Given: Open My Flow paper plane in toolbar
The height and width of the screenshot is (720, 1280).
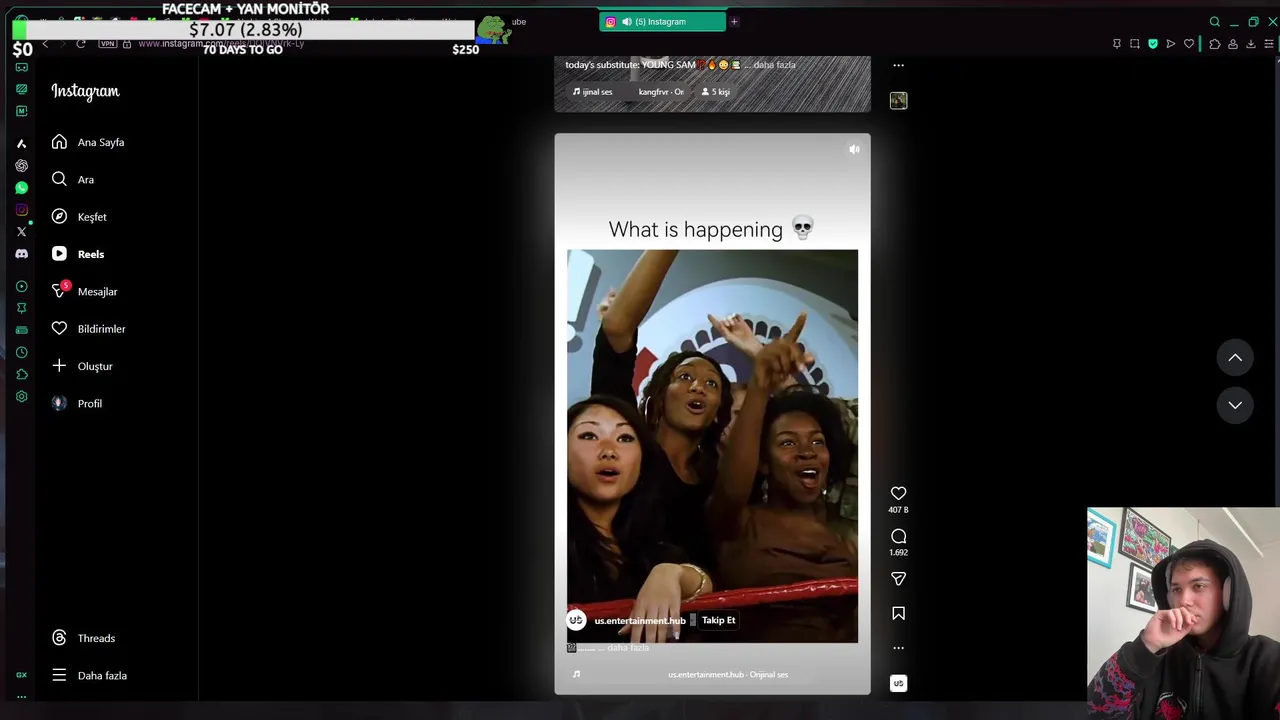Looking at the screenshot, I should click(1171, 44).
